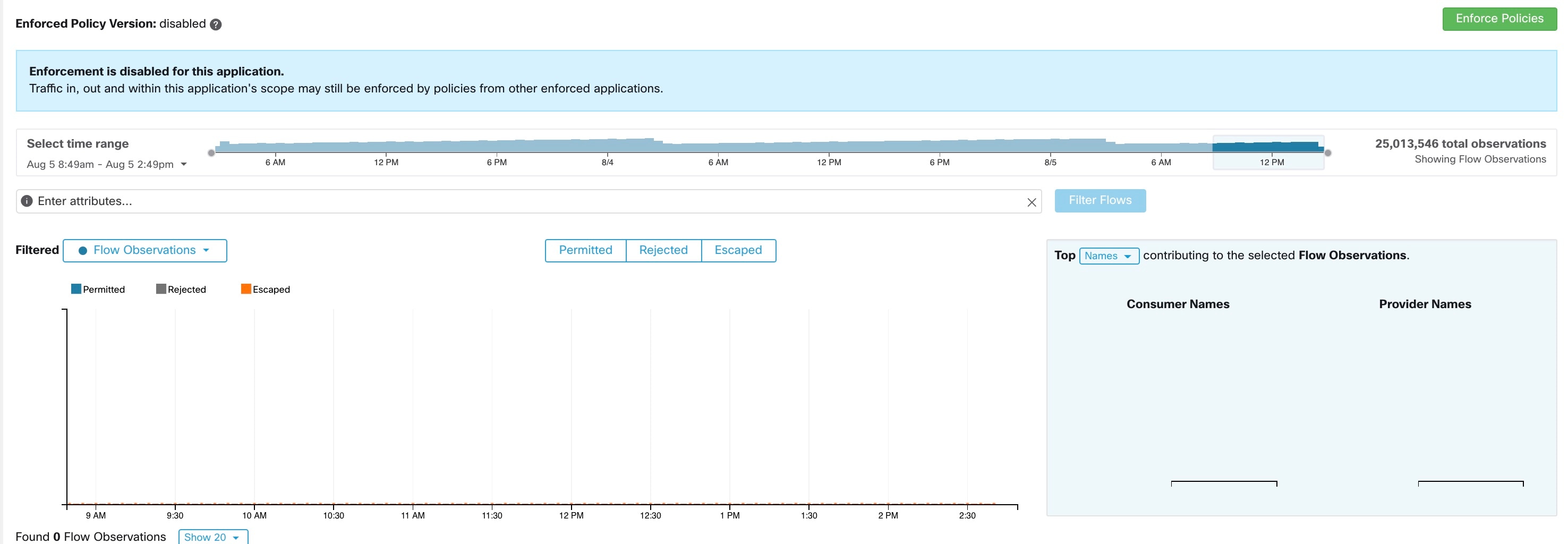Click the 12 PM label on the flow chart axis

[571, 515]
